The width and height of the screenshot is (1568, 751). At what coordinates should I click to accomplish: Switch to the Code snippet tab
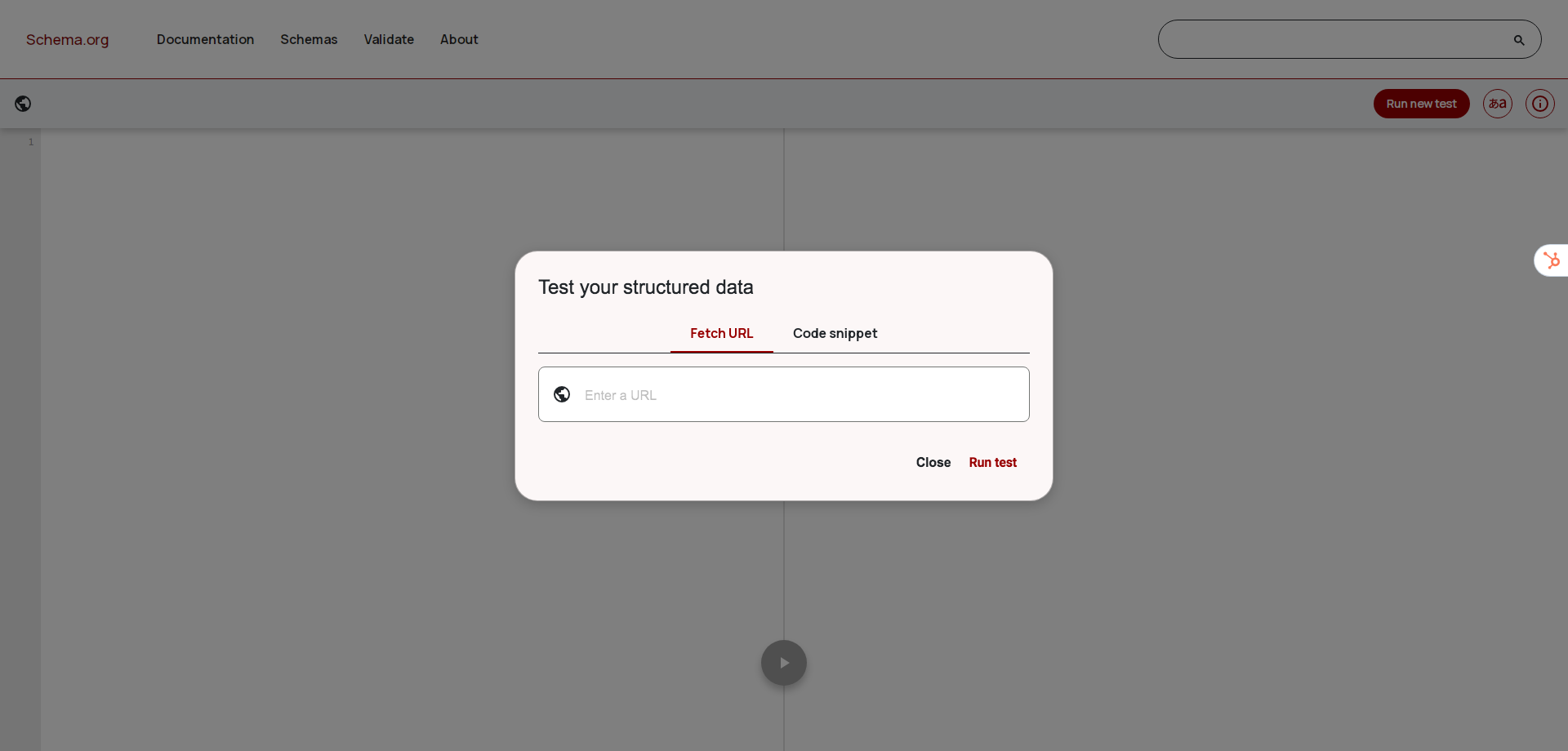click(x=835, y=333)
